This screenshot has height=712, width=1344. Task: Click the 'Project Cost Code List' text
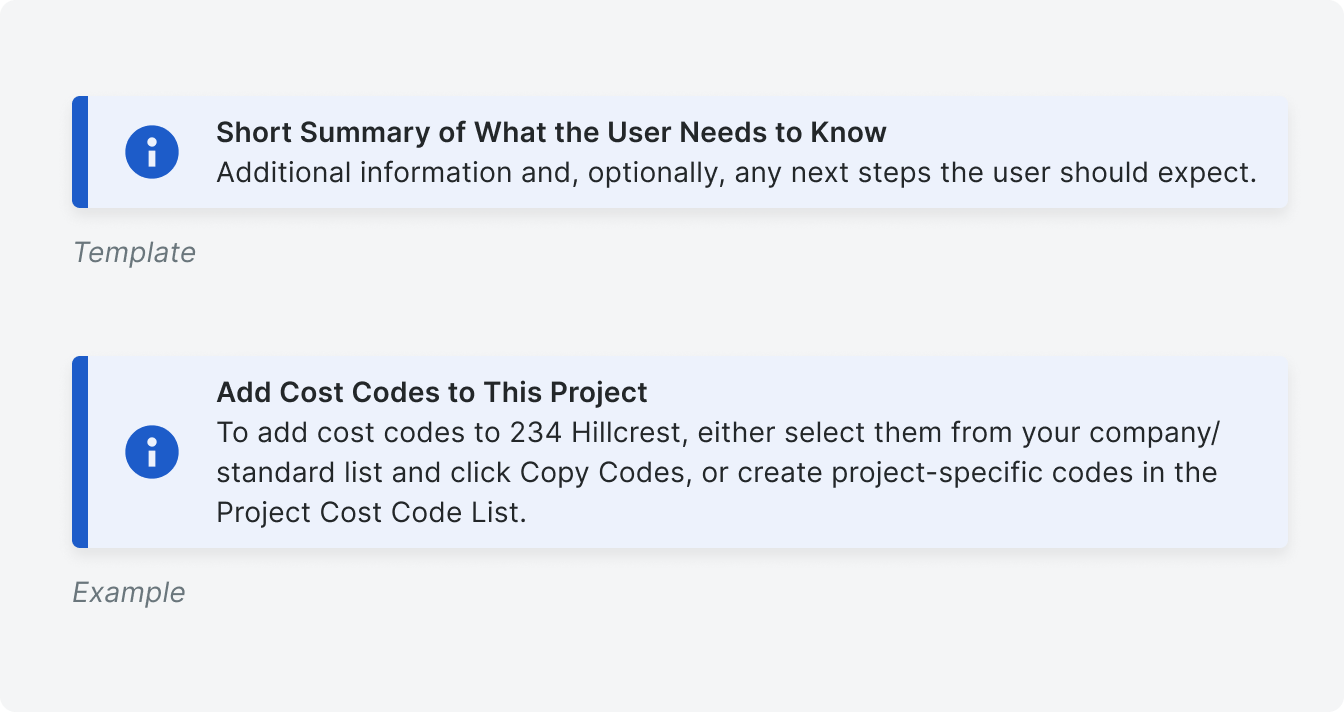pyautogui.click(x=368, y=512)
